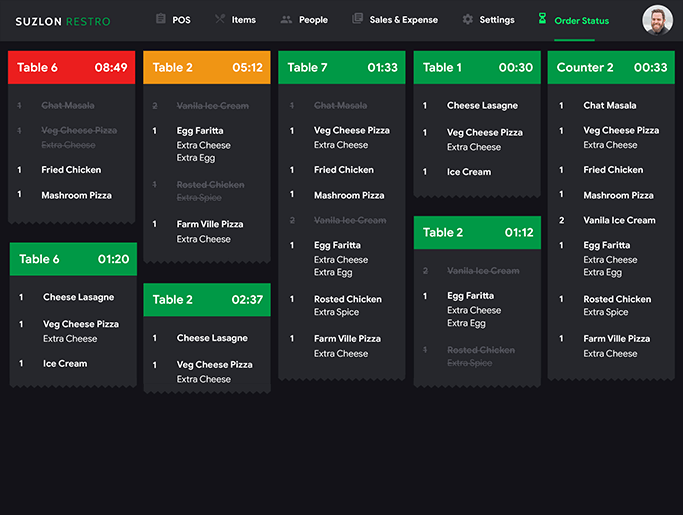Click the Items fork-and-knife icon
The width and height of the screenshot is (683, 515).
click(x=220, y=19)
